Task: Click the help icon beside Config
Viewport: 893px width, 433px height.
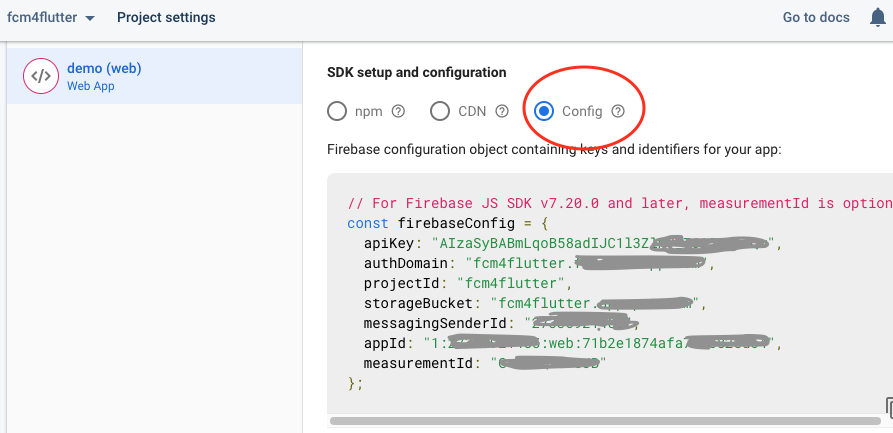Action: pos(618,111)
